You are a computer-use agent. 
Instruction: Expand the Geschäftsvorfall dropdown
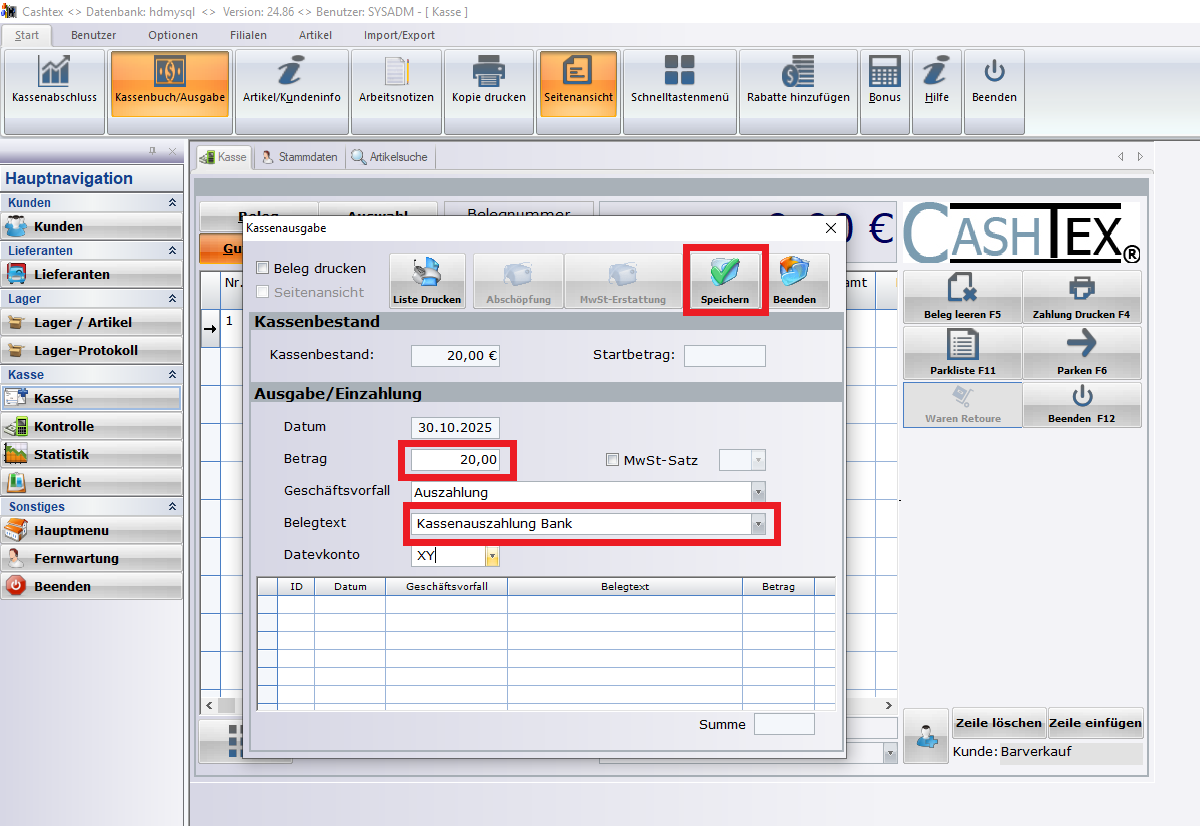click(758, 492)
